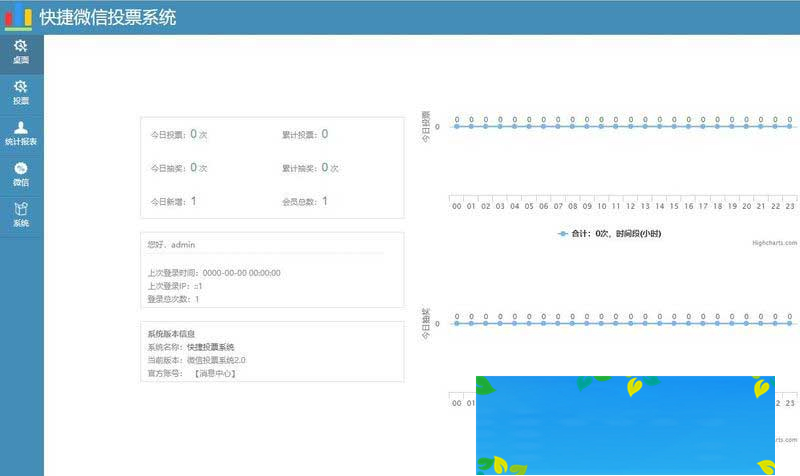
Task: Open 统计报表 statistics report person icon
Action: click(x=21, y=133)
